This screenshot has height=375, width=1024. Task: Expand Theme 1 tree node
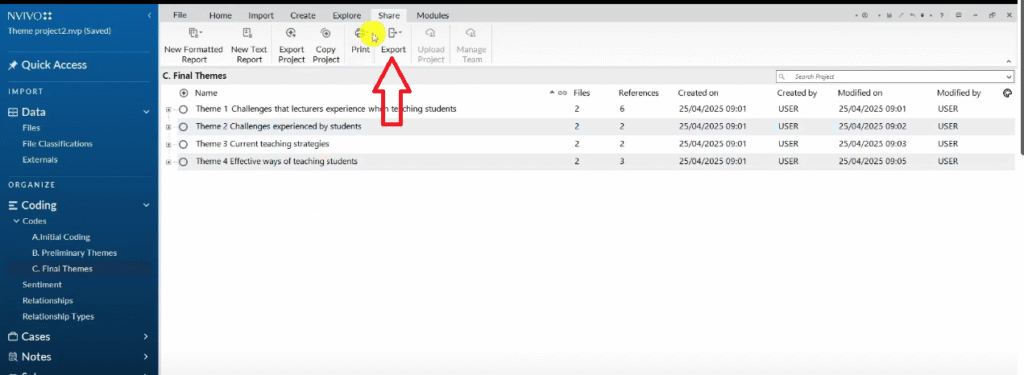click(x=168, y=109)
